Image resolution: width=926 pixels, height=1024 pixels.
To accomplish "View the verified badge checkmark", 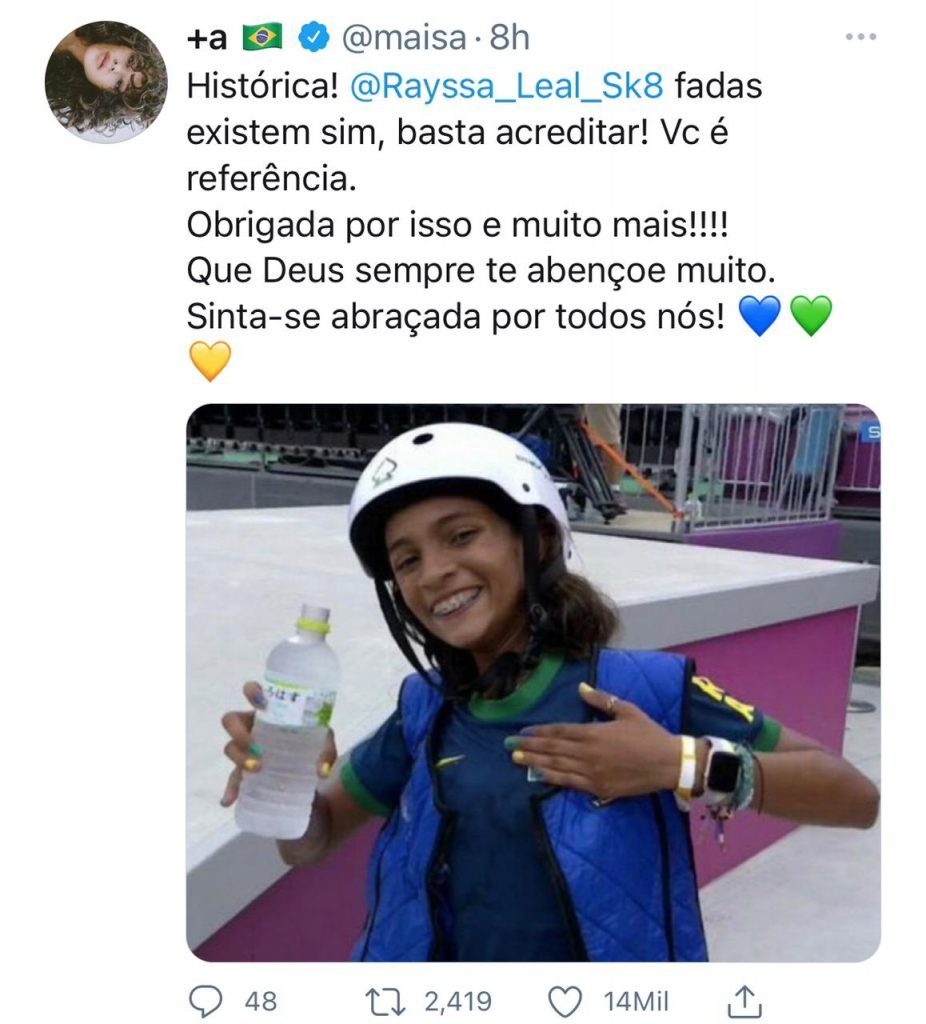I will point(313,37).
